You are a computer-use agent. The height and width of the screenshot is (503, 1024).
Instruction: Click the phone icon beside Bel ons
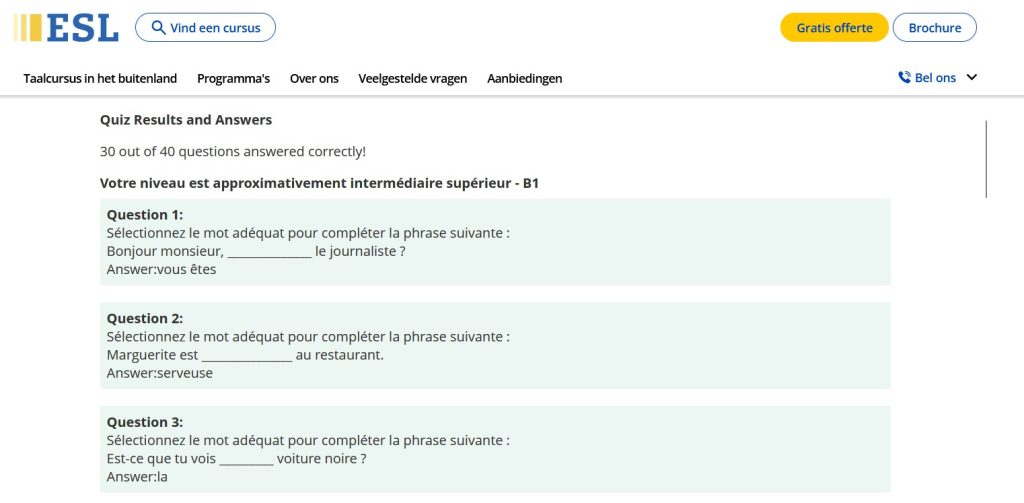tap(904, 78)
